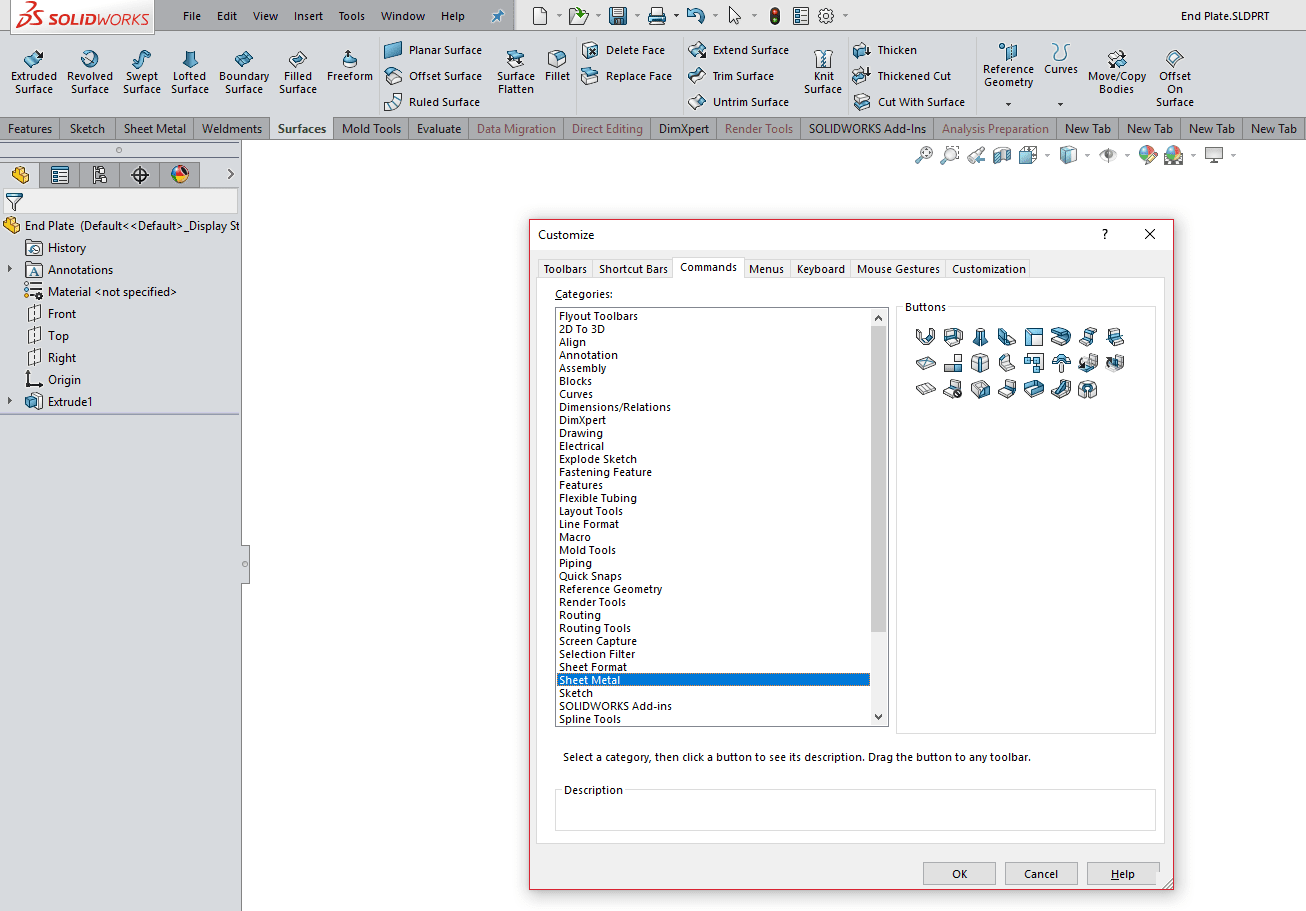Apply the Fillet tool in ribbon
The width and height of the screenshot is (1306, 911).
(x=558, y=66)
